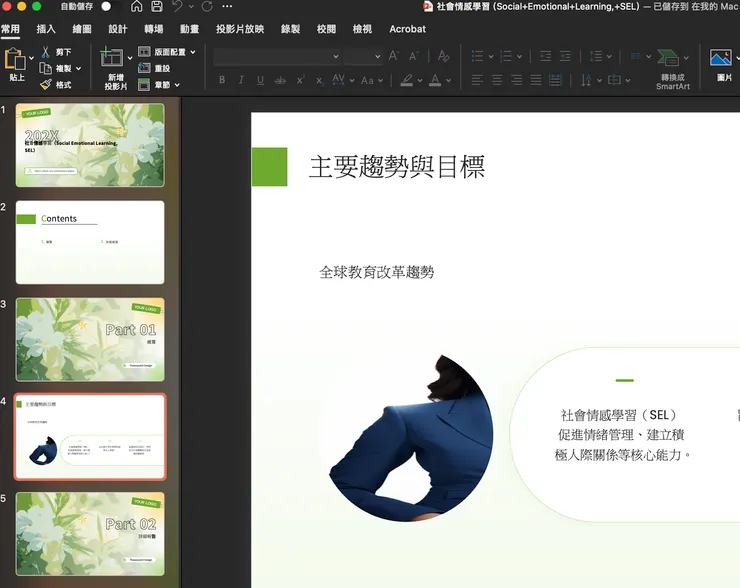Image resolution: width=740 pixels, height=588 pixels.
Task: Redo the action with the redo icon
Action: 207,6
